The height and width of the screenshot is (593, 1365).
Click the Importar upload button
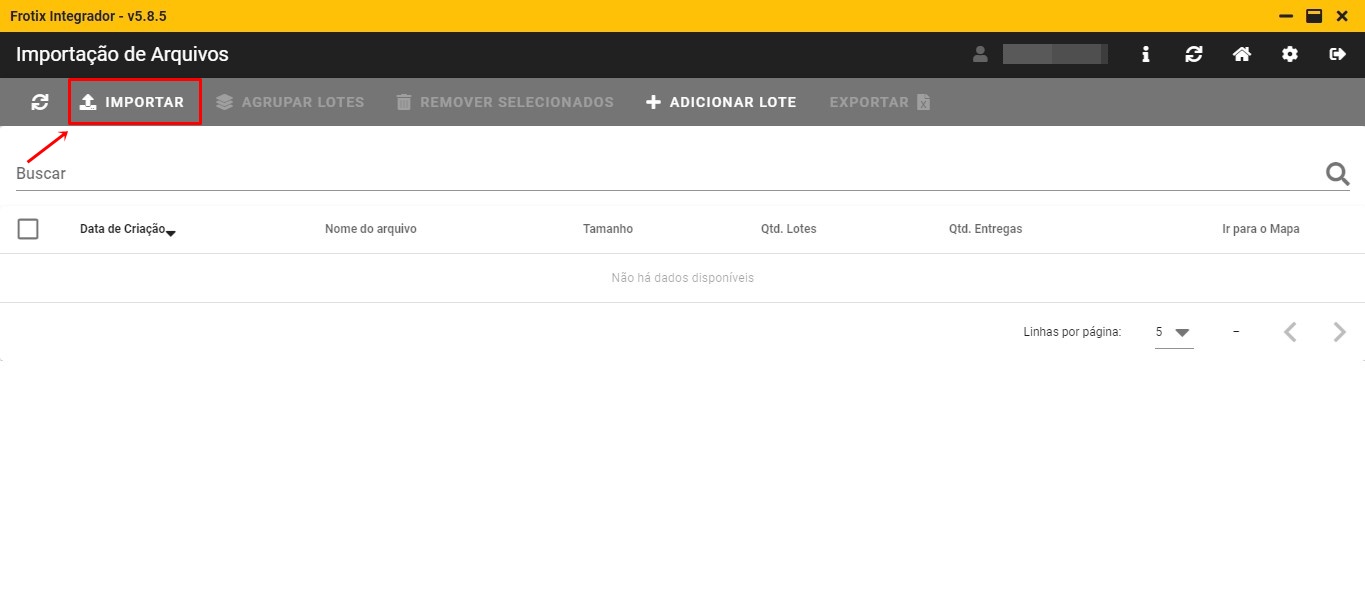pyautogui.click(x=134, y=102)
